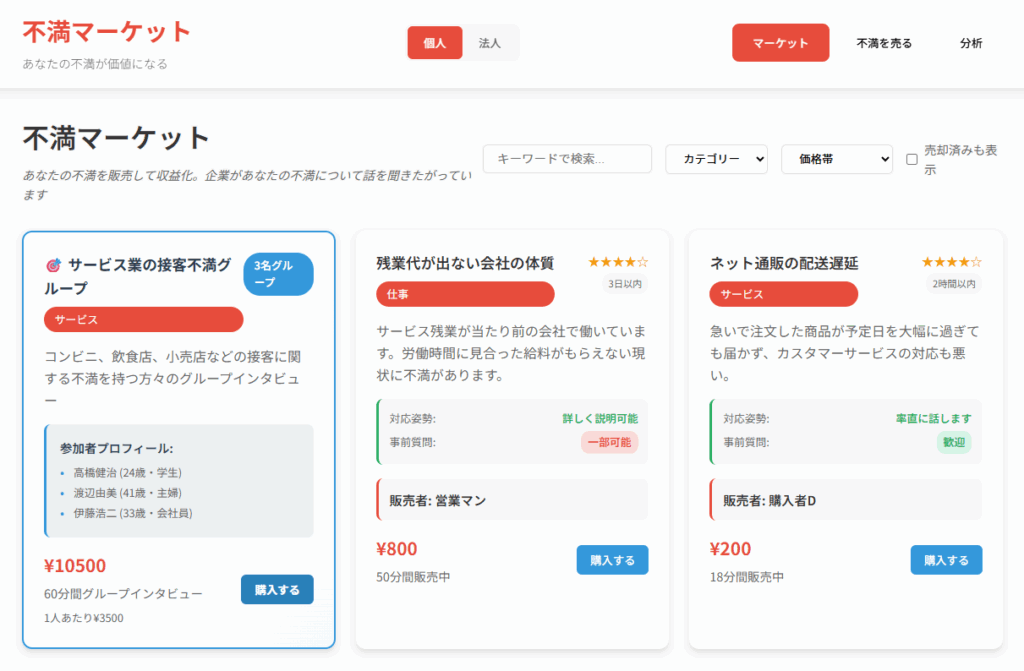Open the マーケット navigation tab

pyautogui.click(x=780, y=43)
